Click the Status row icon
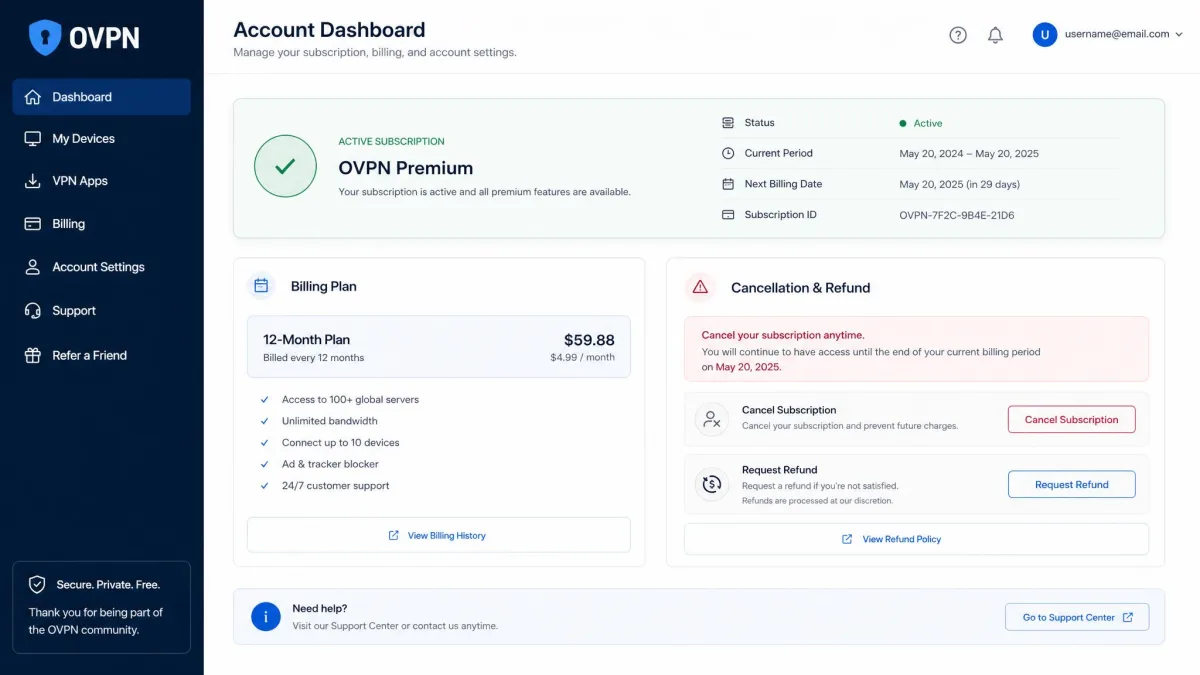 [x=728, y=123]
